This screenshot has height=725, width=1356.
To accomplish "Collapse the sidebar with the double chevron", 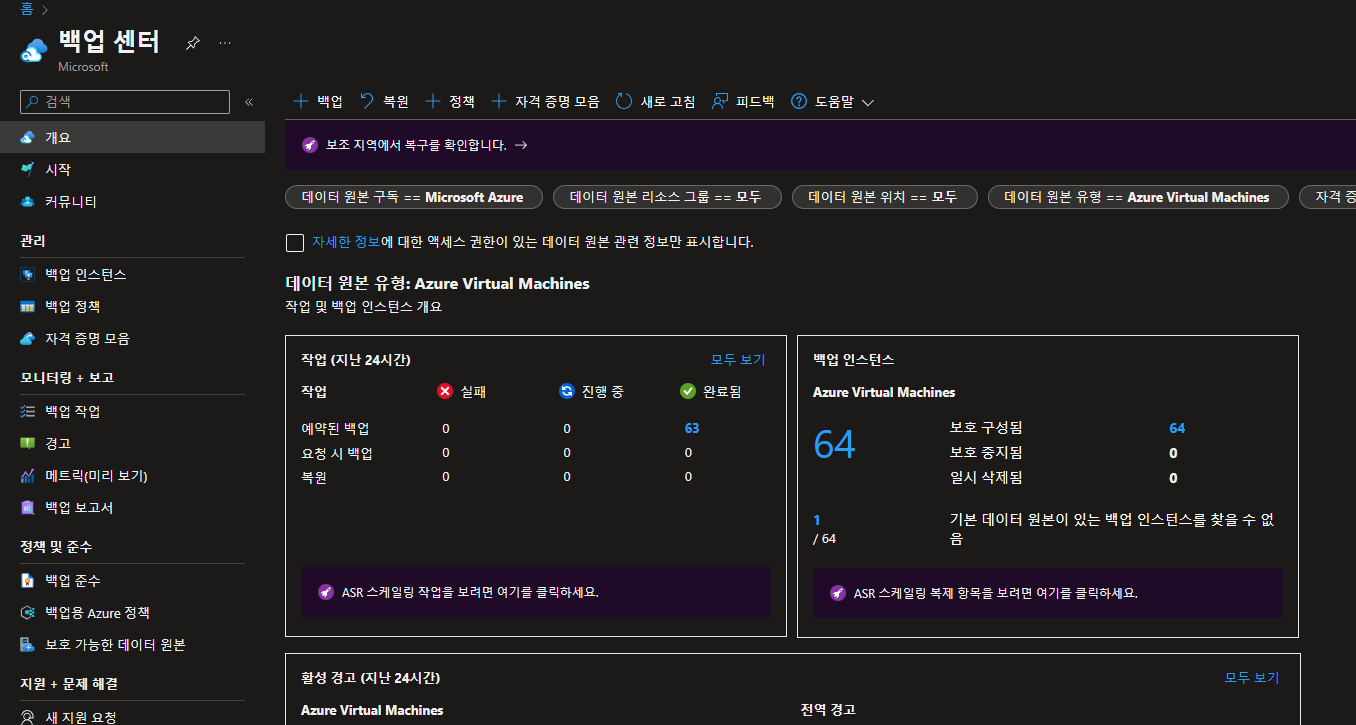I will (x=249, y=102).
